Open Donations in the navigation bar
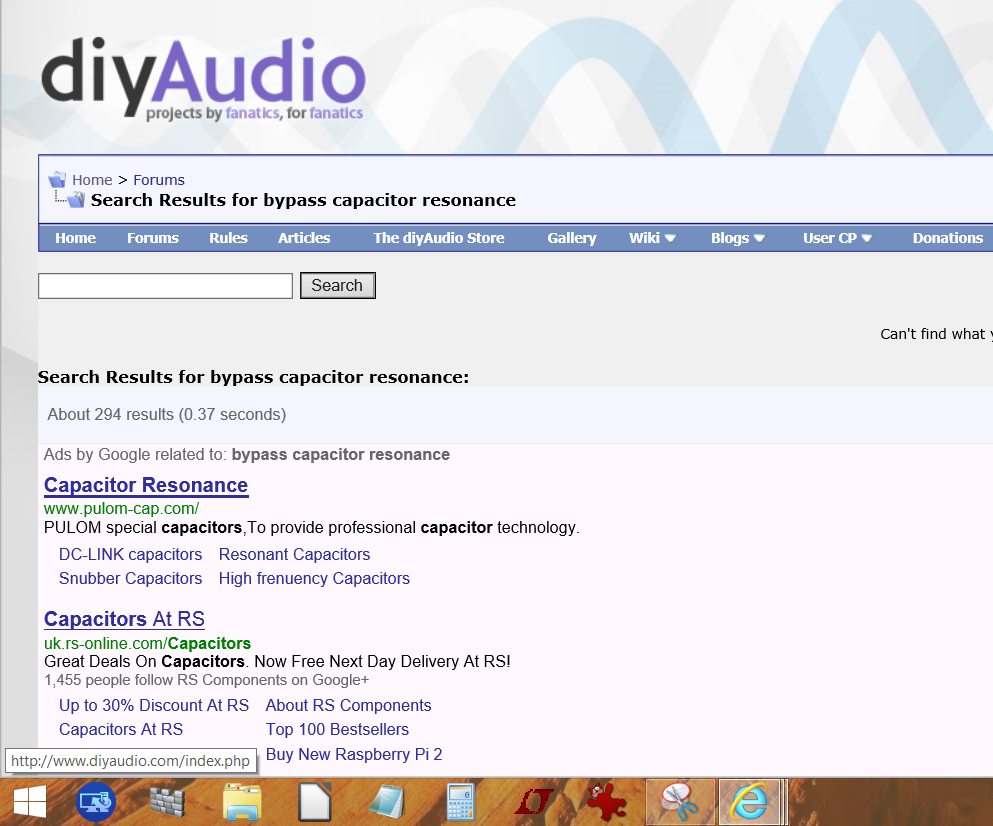The height and width of the screenshot is (826, 993). [947, 238]
